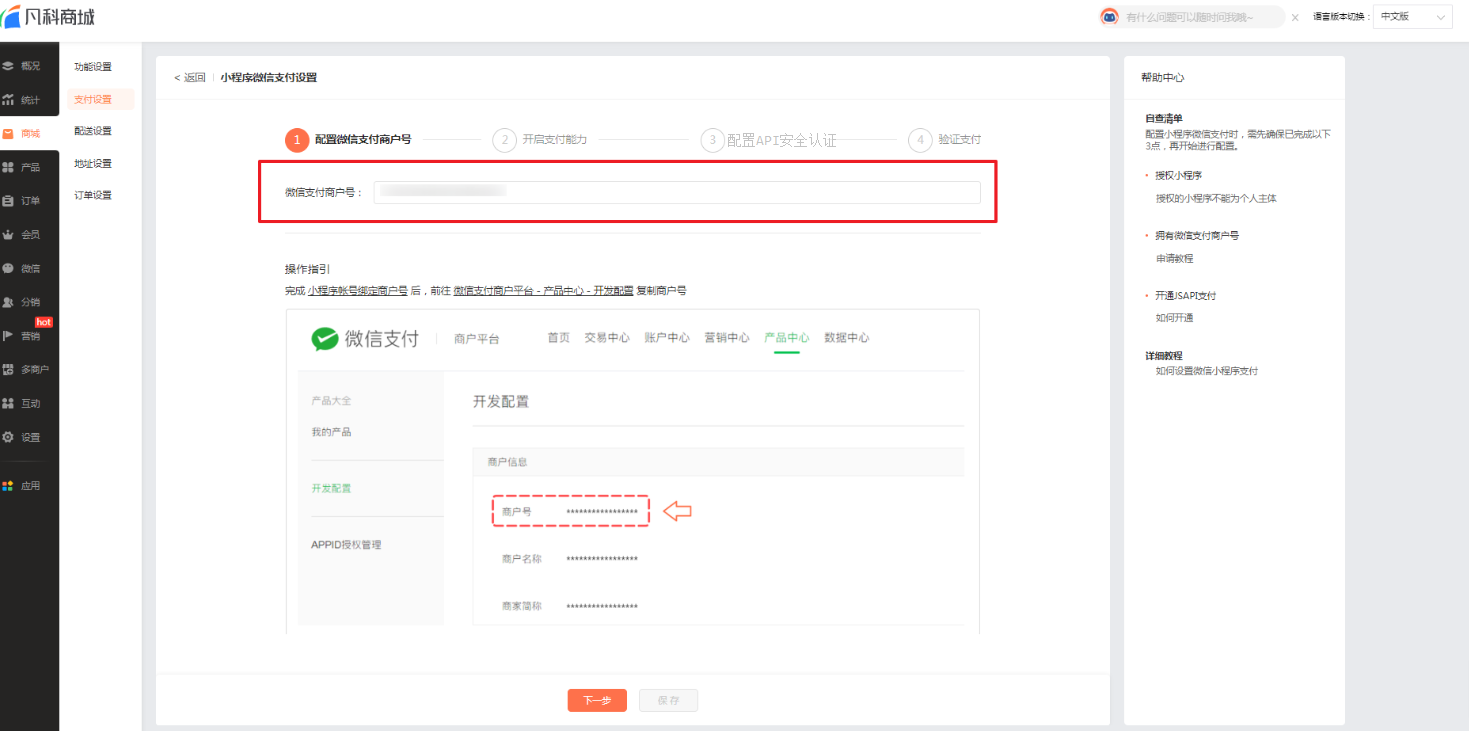This screenshot has width=1469, height=731.
Task: Open 配送设置 in the submenu
Action: point(93,131)
